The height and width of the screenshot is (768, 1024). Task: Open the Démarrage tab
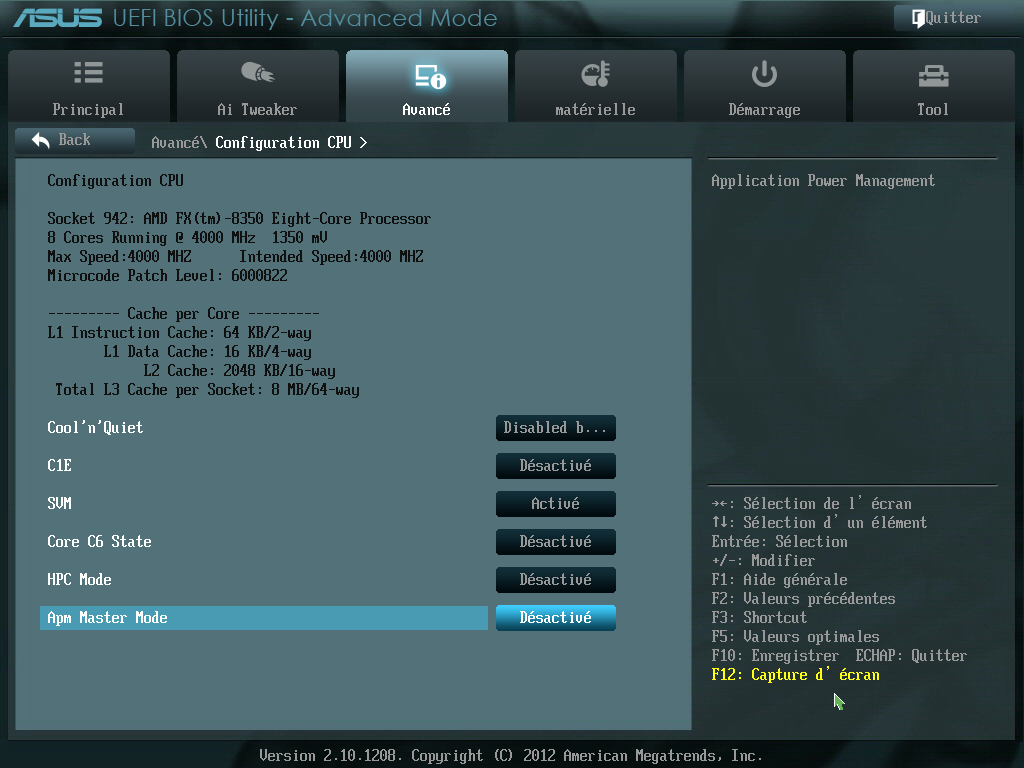coord(765,86)
